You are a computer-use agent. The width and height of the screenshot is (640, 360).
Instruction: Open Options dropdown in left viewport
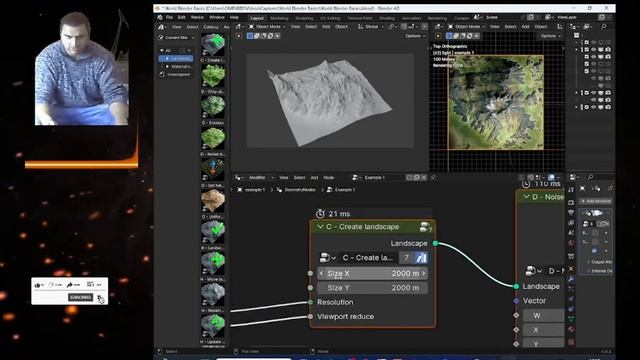tap(415, 36)
